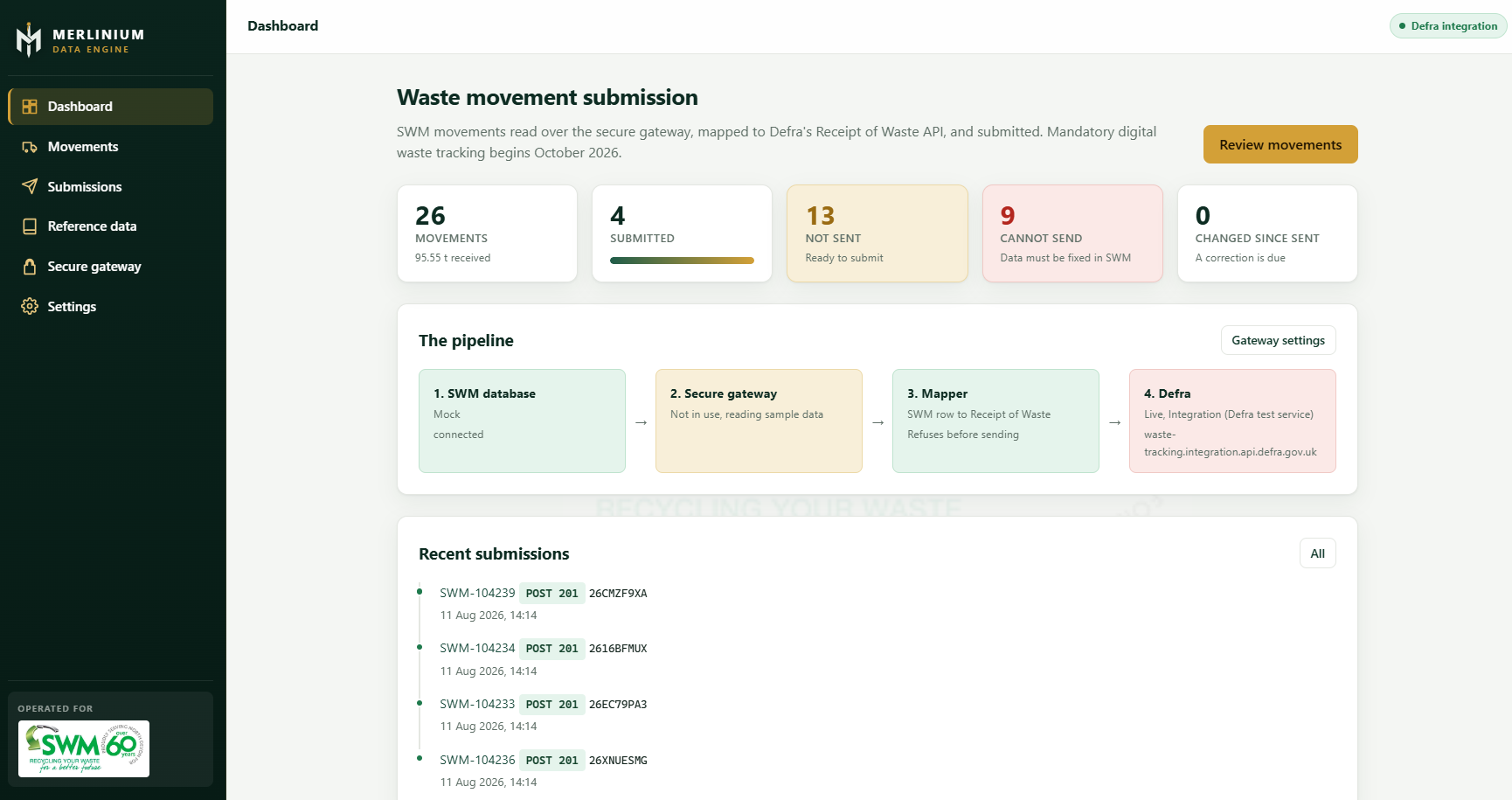
Task: Click the waste-tracking.integration.api.defra.gov.uk text
Action: click(1230, 443)
